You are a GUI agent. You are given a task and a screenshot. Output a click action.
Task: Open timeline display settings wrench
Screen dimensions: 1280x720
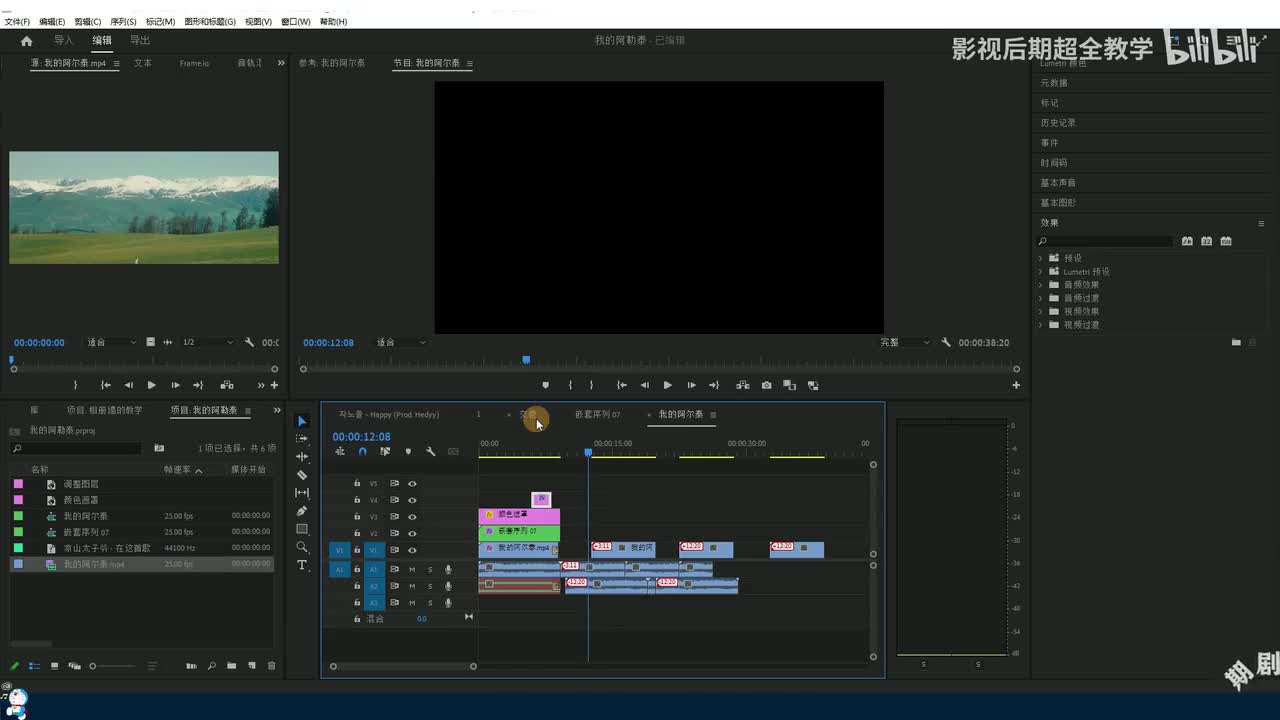coord(430,452)
